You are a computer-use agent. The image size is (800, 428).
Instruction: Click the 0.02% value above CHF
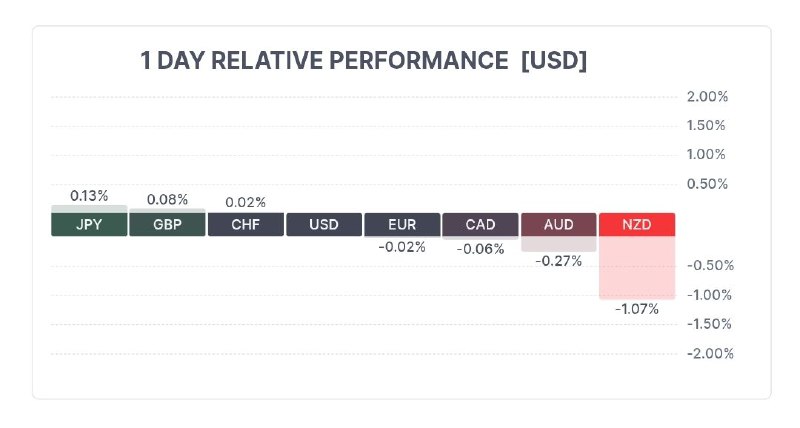coord(245,202)
